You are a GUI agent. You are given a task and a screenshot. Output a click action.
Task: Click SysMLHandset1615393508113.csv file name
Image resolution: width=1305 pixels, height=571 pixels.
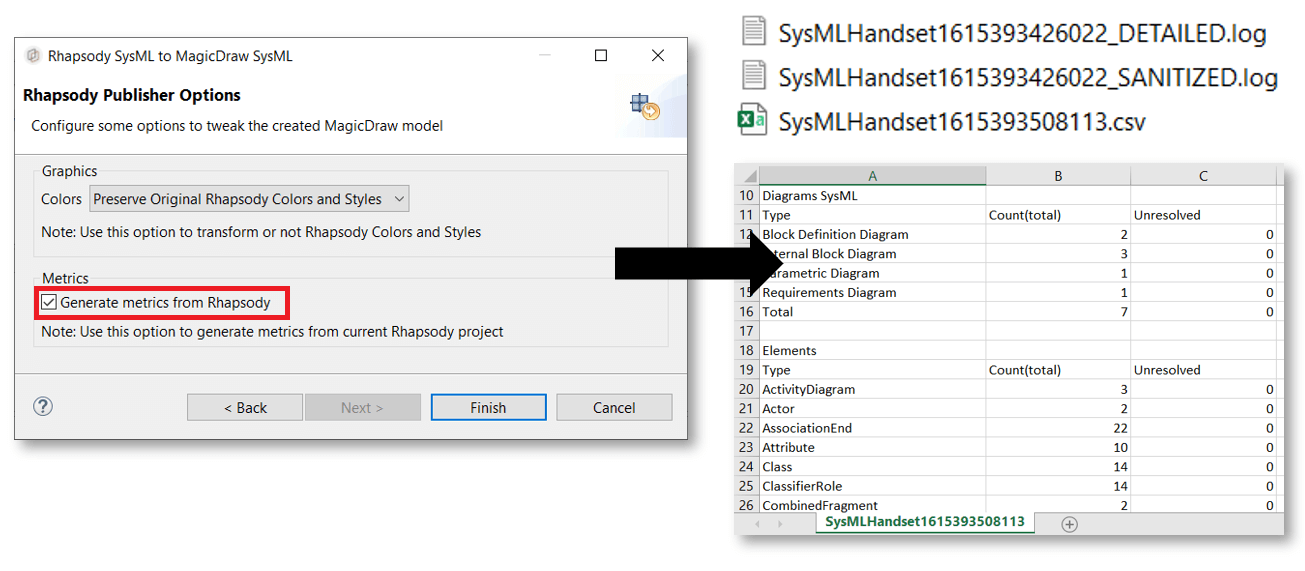[962, 122]
